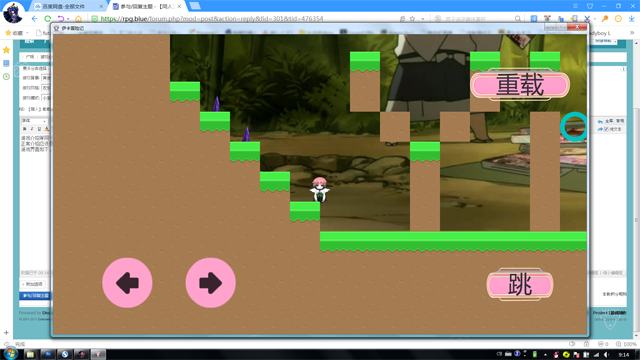Switch to the 百度网盘 browser tab
The image size is (640, 360).
click(64, 7)
